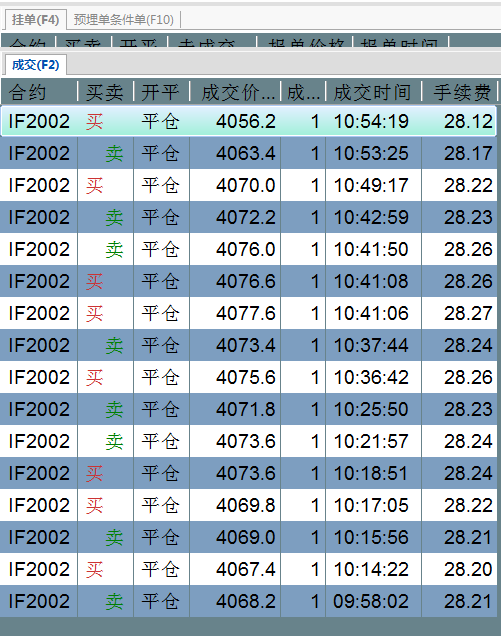Select the trade row at 10:54:19
This screenshot has height=636, width=501.
249,121
